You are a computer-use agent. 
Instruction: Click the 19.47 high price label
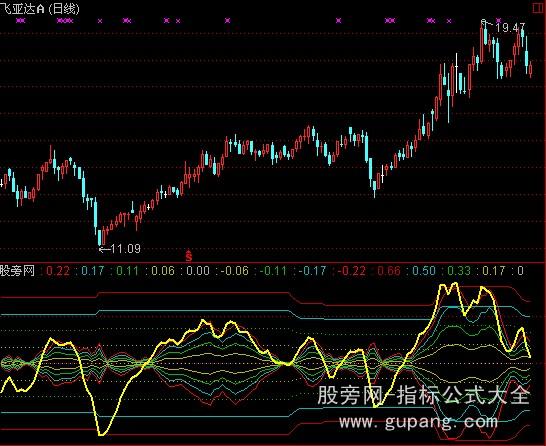click(x=510, y=28)
